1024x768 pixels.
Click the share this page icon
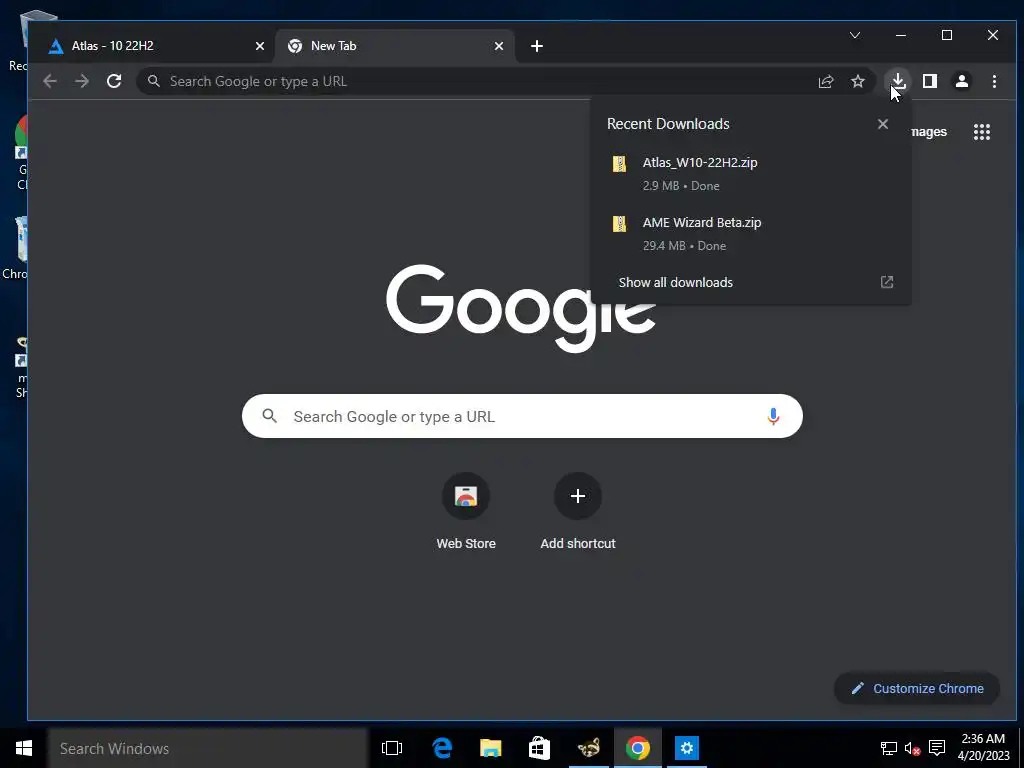click(826, 81)
